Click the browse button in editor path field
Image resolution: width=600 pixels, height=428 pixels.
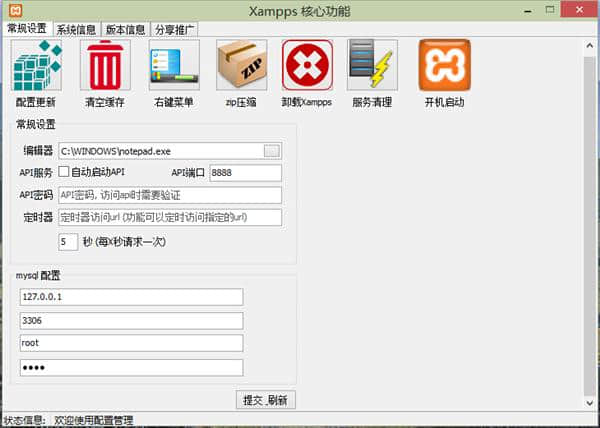pyautogui.click(x=272, y=151)
